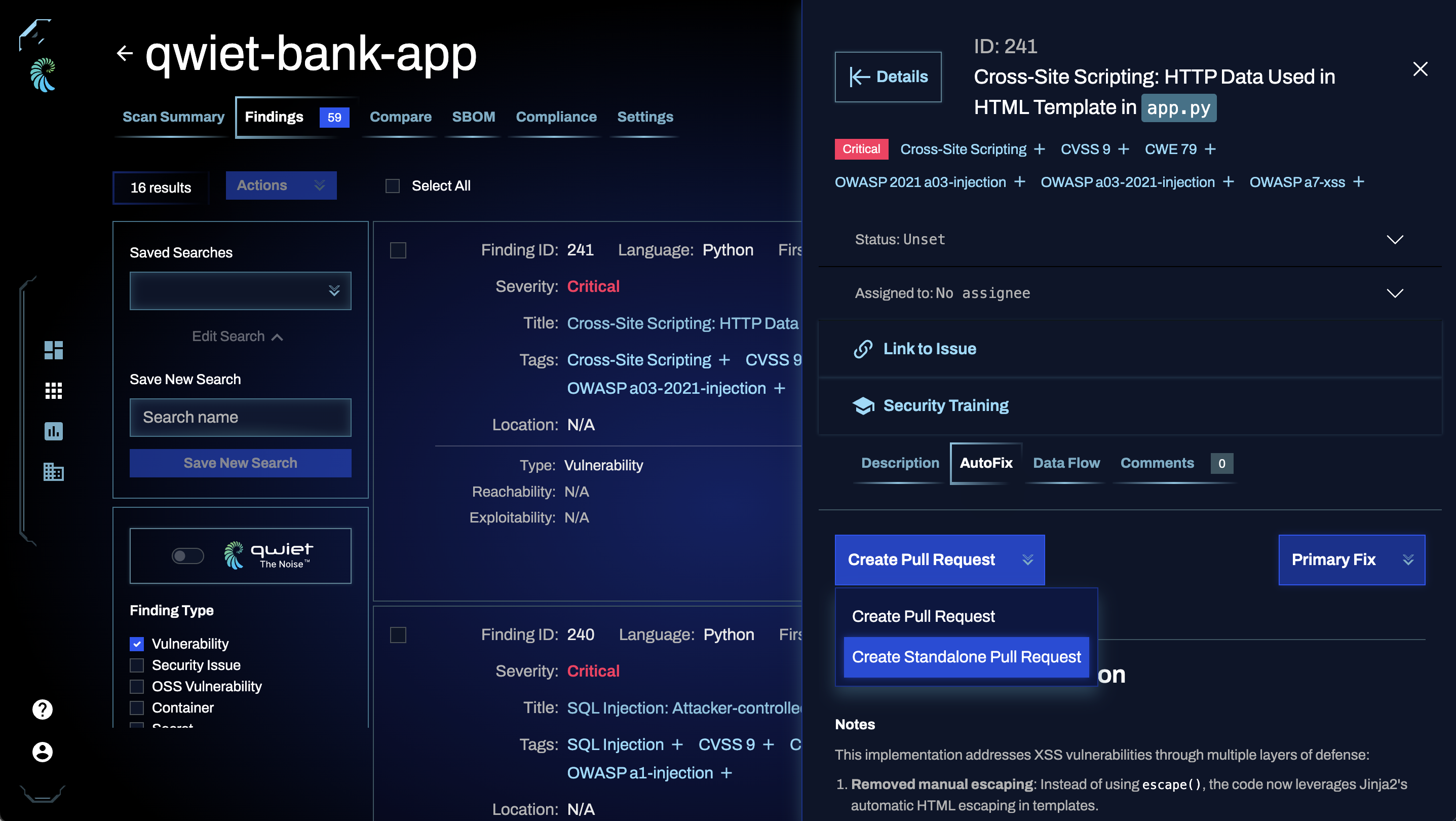This screenshot has height=821, width=1456.
Task: Uncheck the Vulnerability finding type
Action: click(x=137, y=644)
